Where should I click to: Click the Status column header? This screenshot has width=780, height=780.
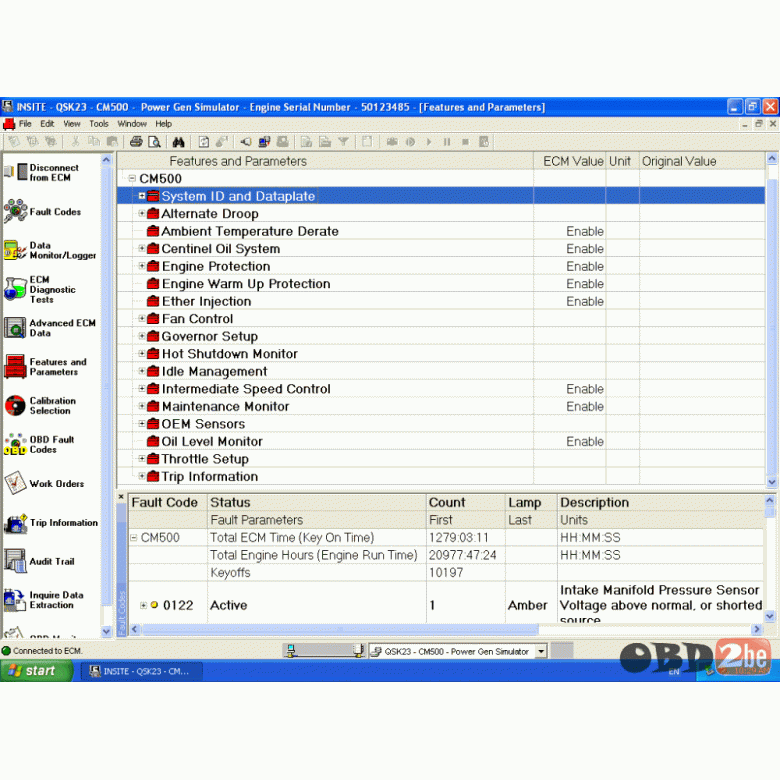317,502
